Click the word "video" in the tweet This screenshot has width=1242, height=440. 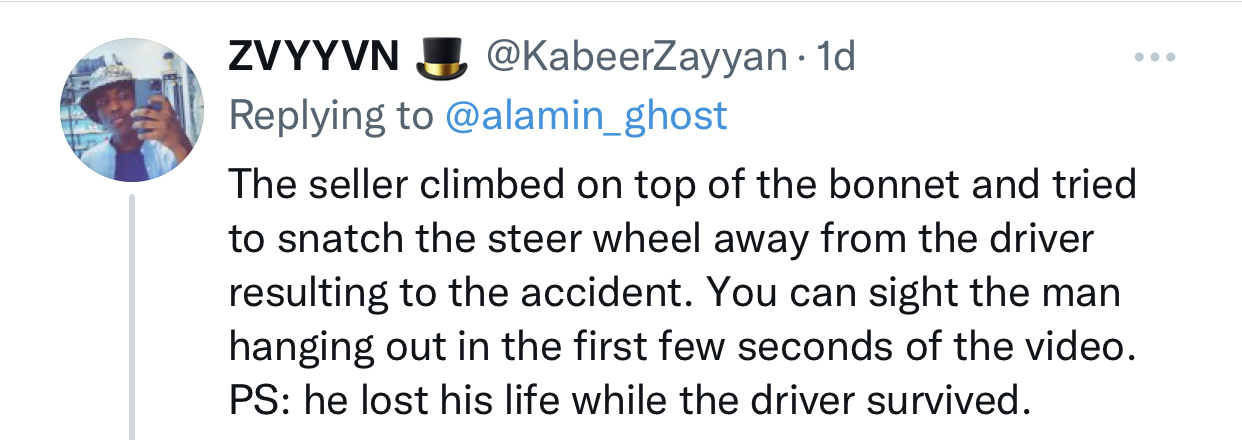point(1067,347)
